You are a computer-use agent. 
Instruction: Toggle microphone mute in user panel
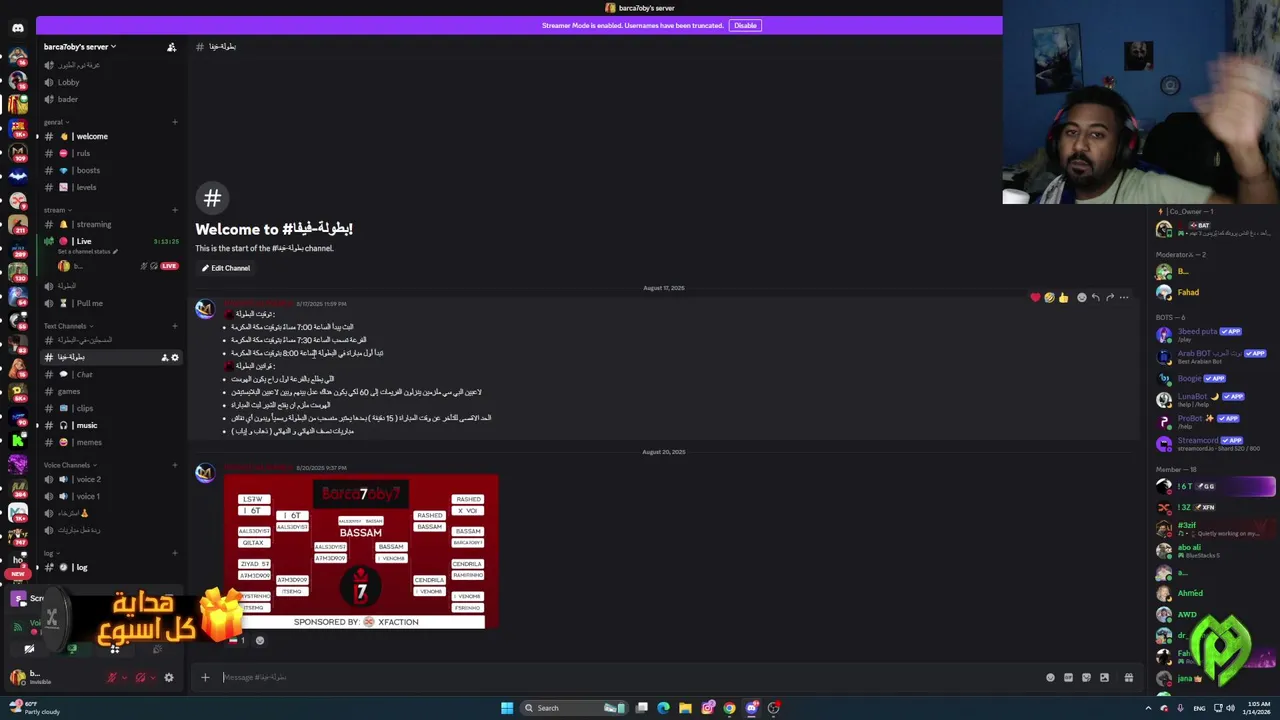pyautogui.click(x=112, y=677)
